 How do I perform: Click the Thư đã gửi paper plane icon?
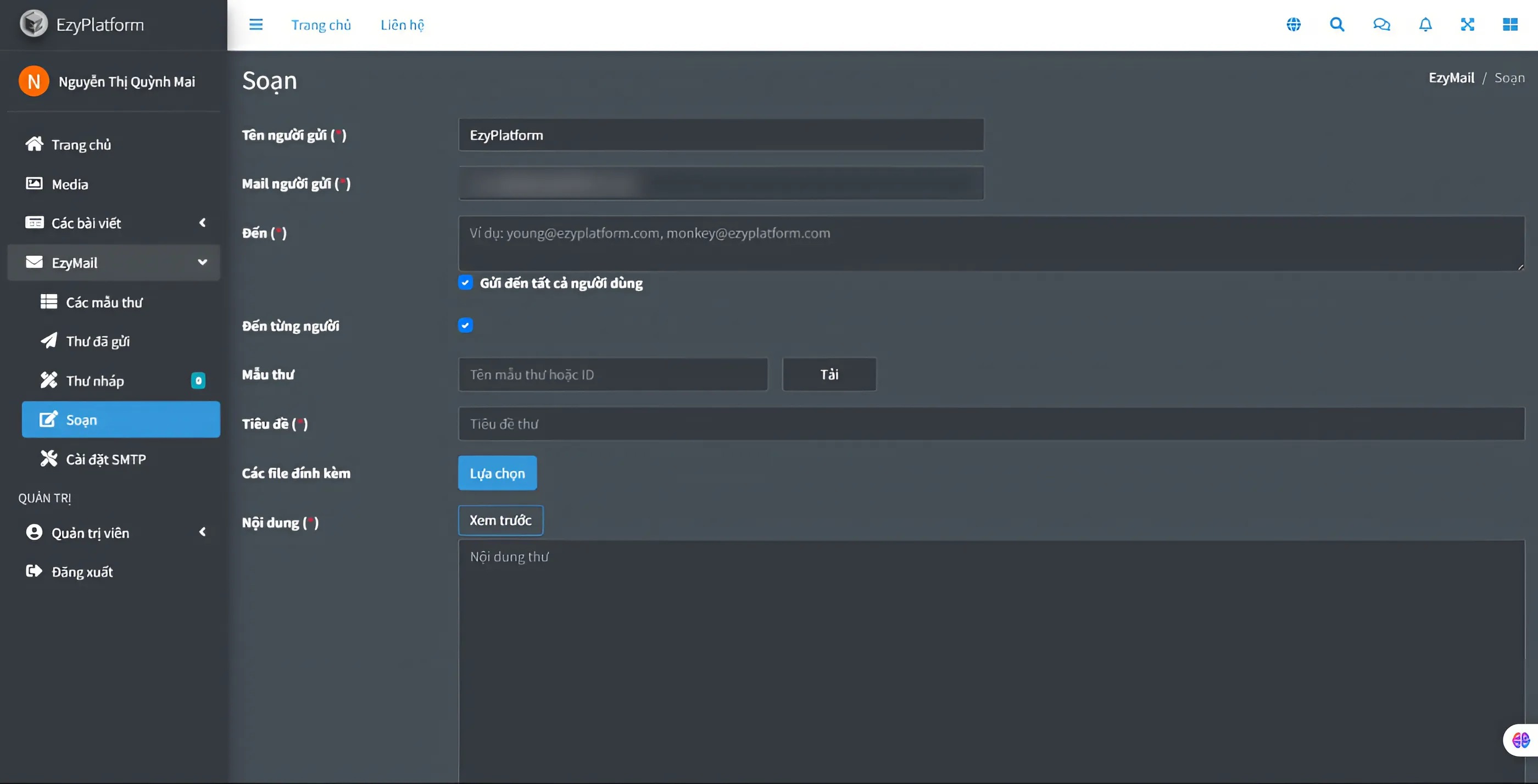(48, 341)
